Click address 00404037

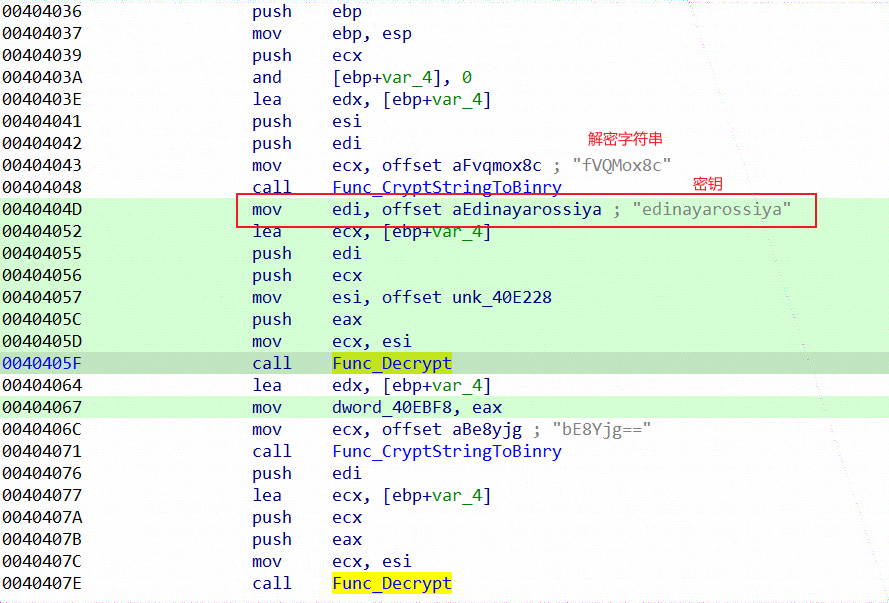click(x=42, y=33)
